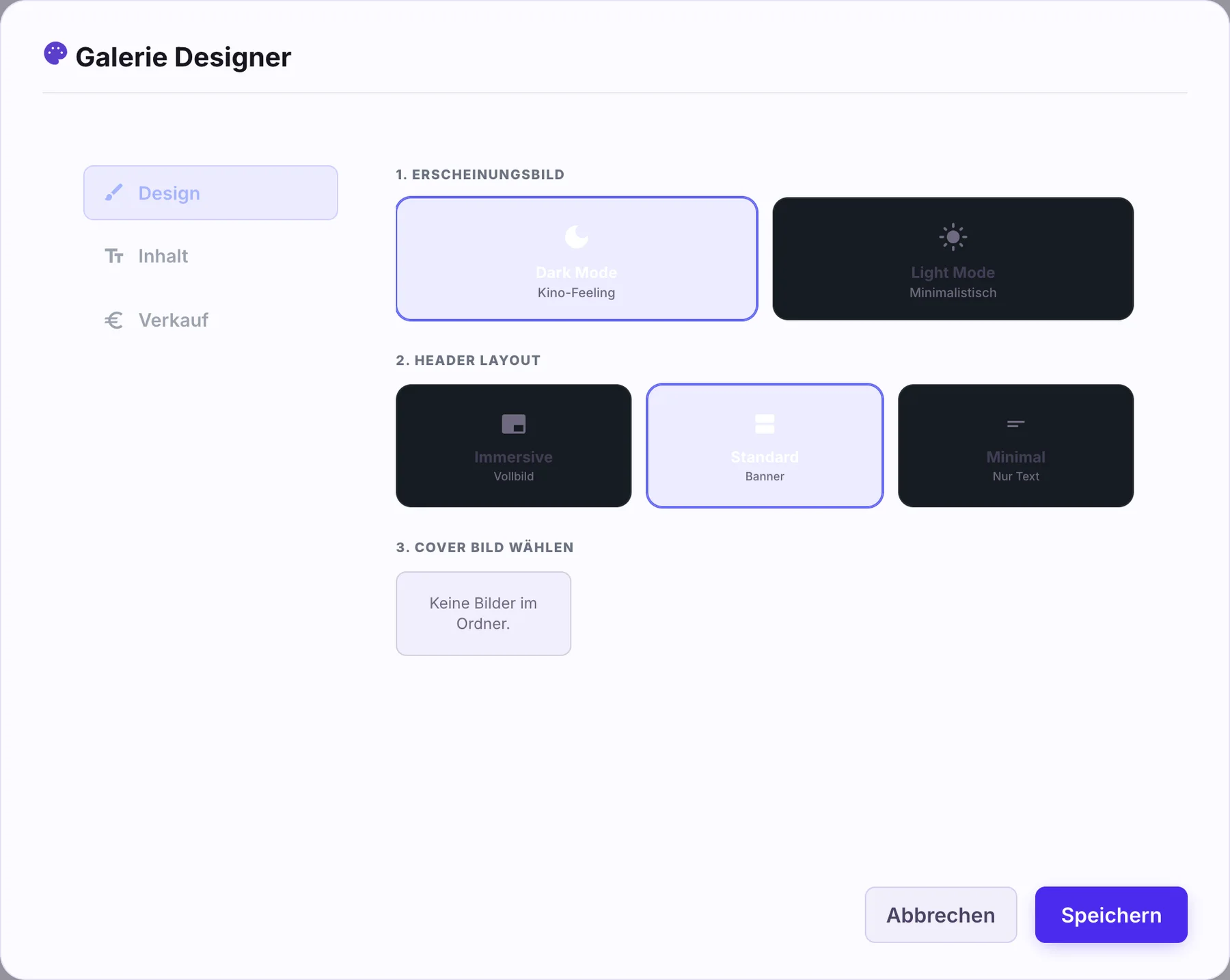Click the Keine Bilder im Ordner placeholder
The width and height of the screenshot is (1230, 980).
(x=483, y=614)
